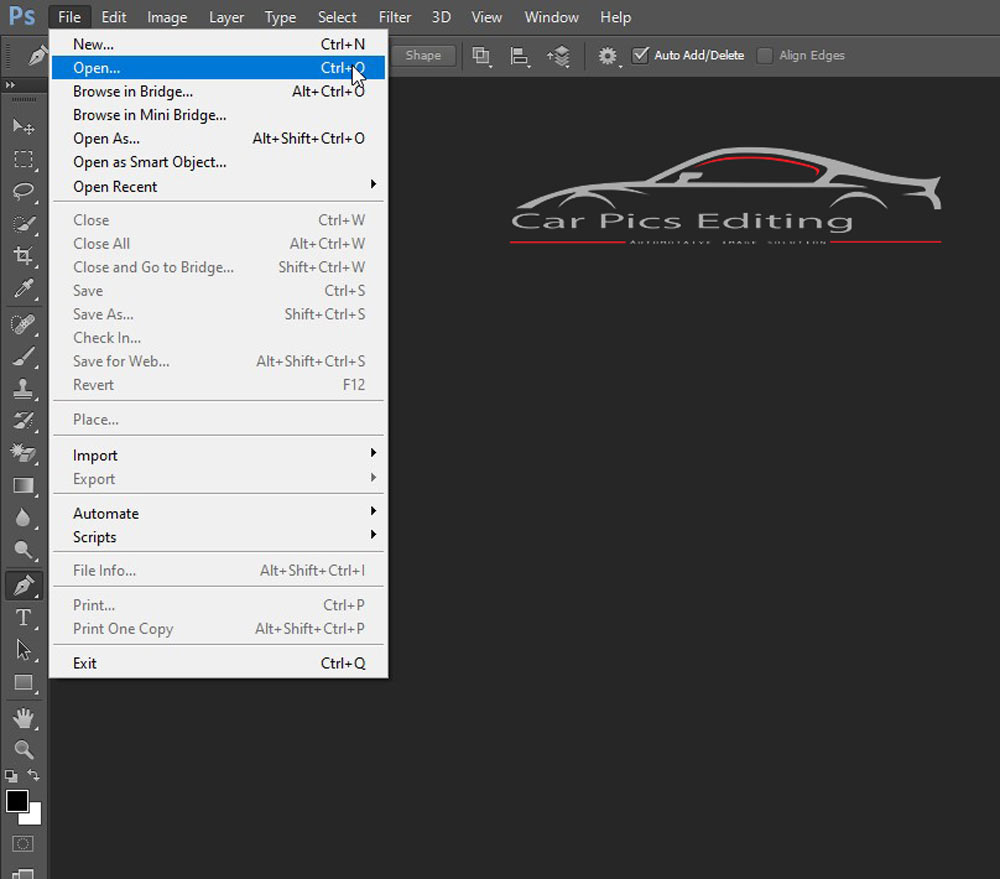
Task: Choose Open As... menu entry
Action: tap(217, 138)
